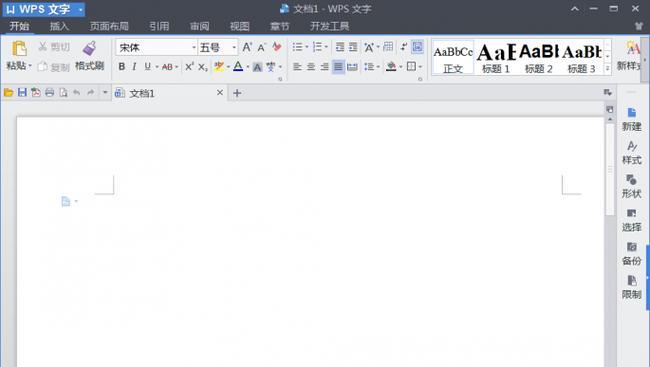The image size is (650, 367).
Task: Switch to the 开发工具 (Developer) tab
Action: [x=330, y=26]
